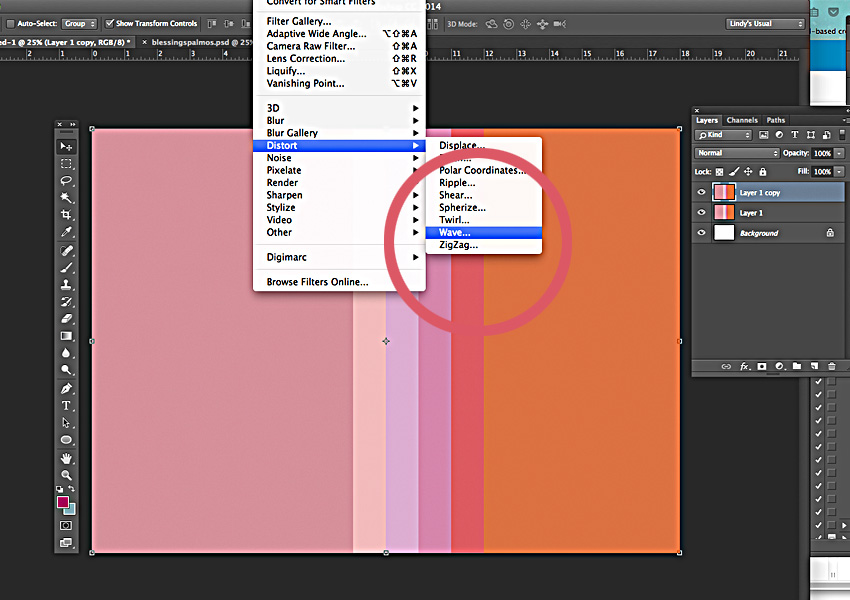Choose Wave from the Distort submenu
This screenshot has height=600, width=850.
(454, 233)
